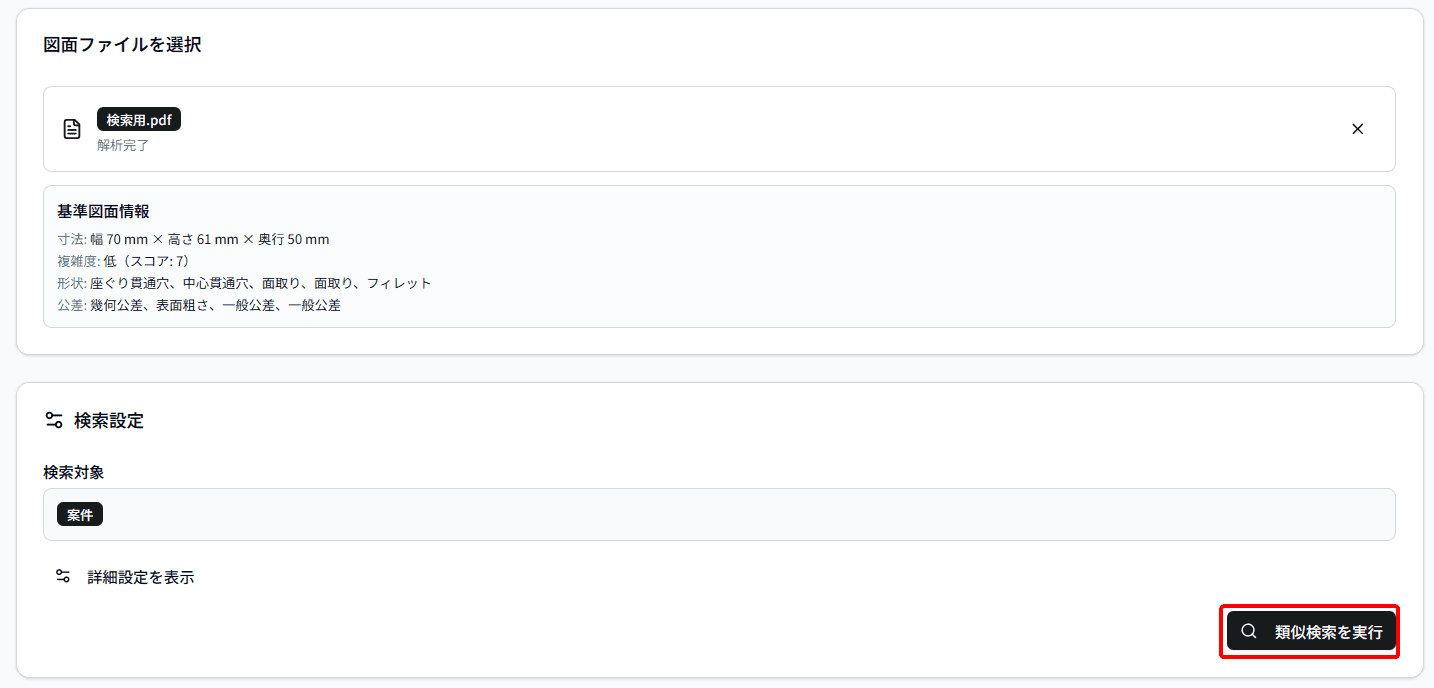Screen dimensions: 1434x688
Task: Click the document icon beside 検索用.pdf
Action: tap(72, 129)
